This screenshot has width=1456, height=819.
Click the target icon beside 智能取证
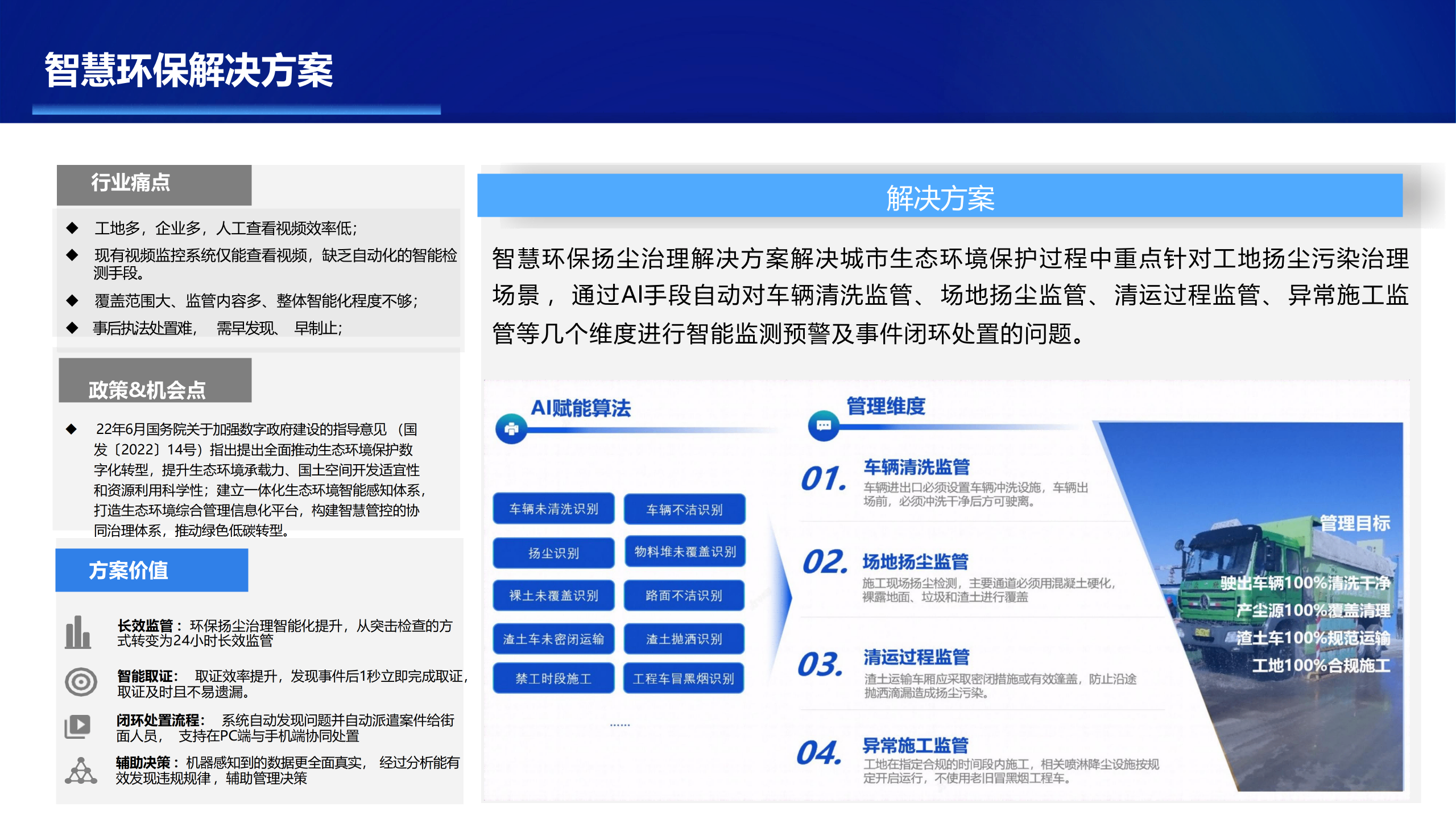coord(81,682)
